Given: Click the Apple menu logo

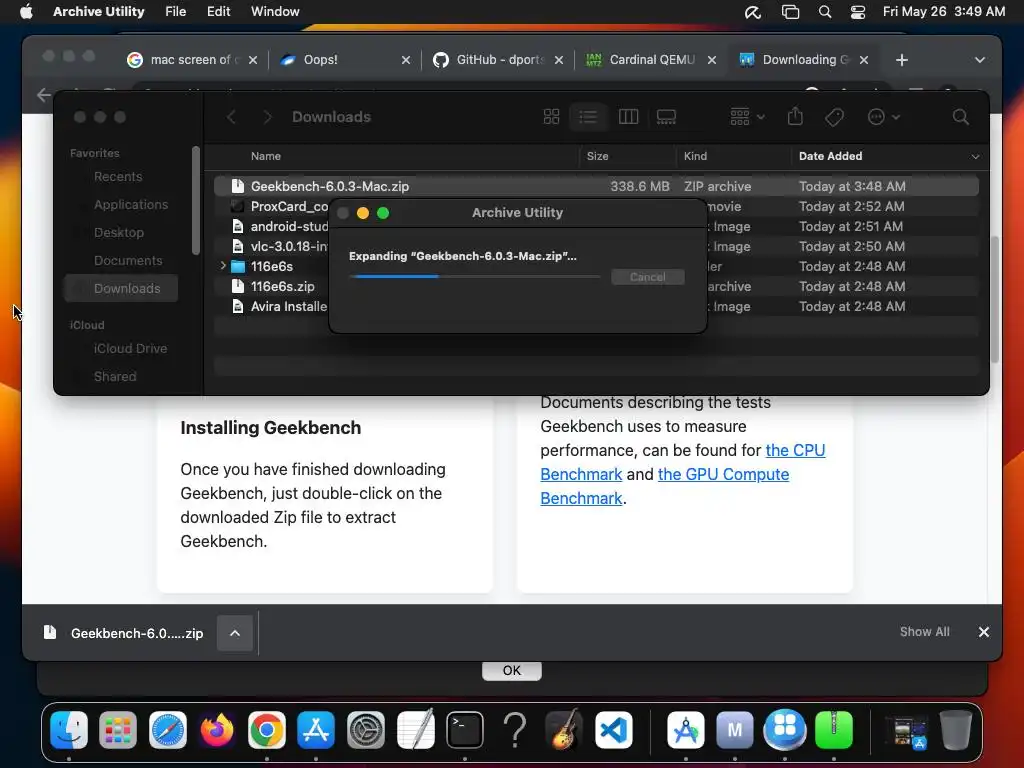Looking at the screenshot, I should [x=26, y=12].
